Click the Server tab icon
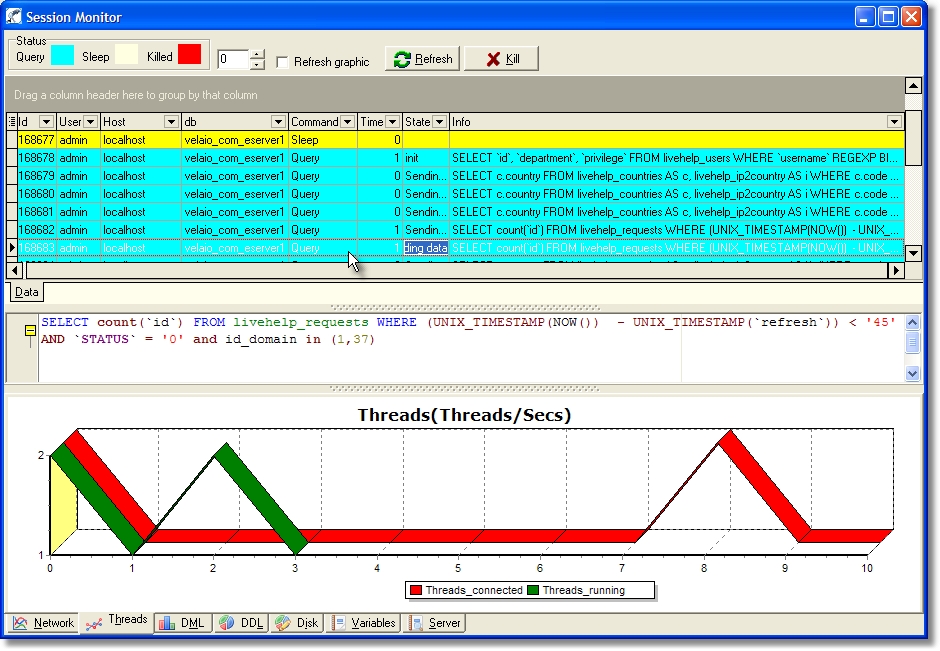This screenshot has width=940, height=651. click(x=417, y=623)
